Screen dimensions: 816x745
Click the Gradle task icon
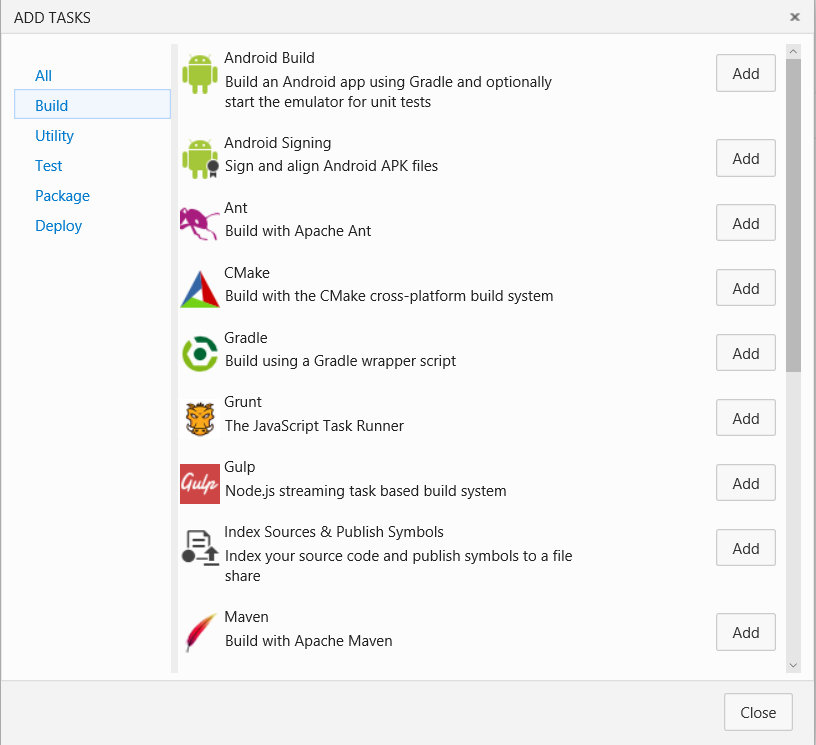coord(199,353)
